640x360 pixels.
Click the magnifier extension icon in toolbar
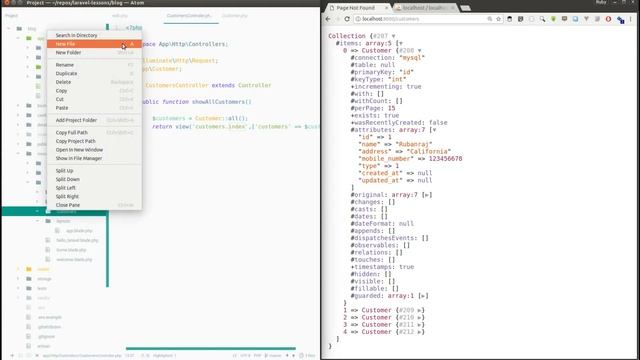click(x=542, y=19)
